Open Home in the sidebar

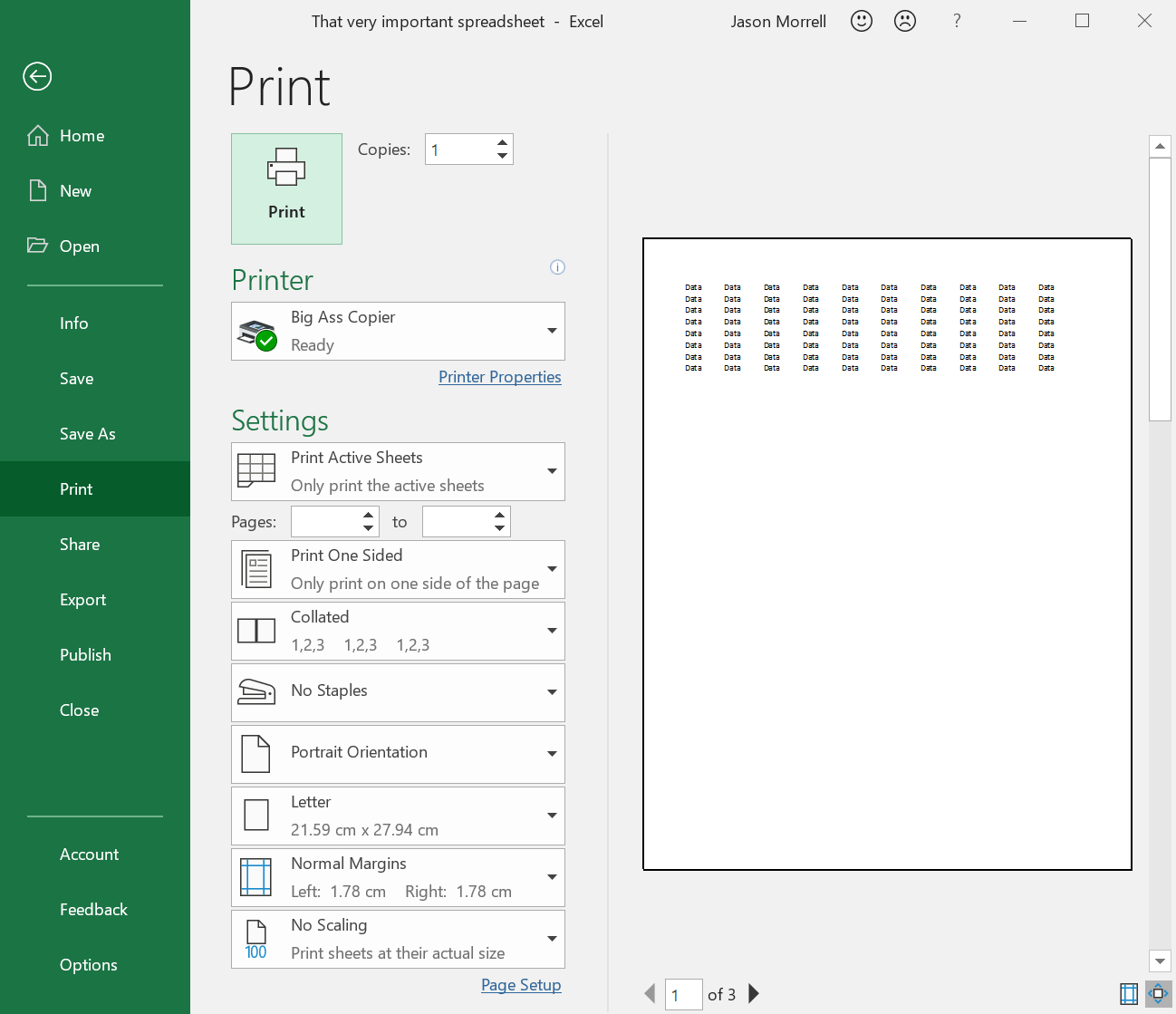[x=95, y=136]
